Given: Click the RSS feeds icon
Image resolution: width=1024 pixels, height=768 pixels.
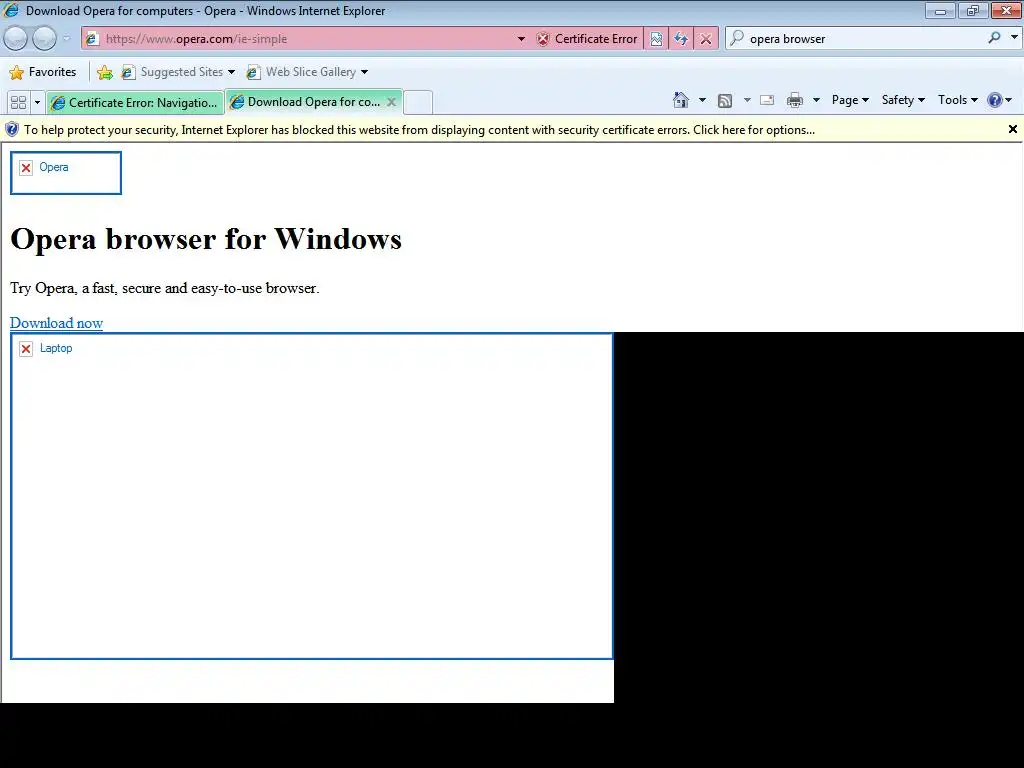Looking at the screenshot, I should click(x=725, y=101).
